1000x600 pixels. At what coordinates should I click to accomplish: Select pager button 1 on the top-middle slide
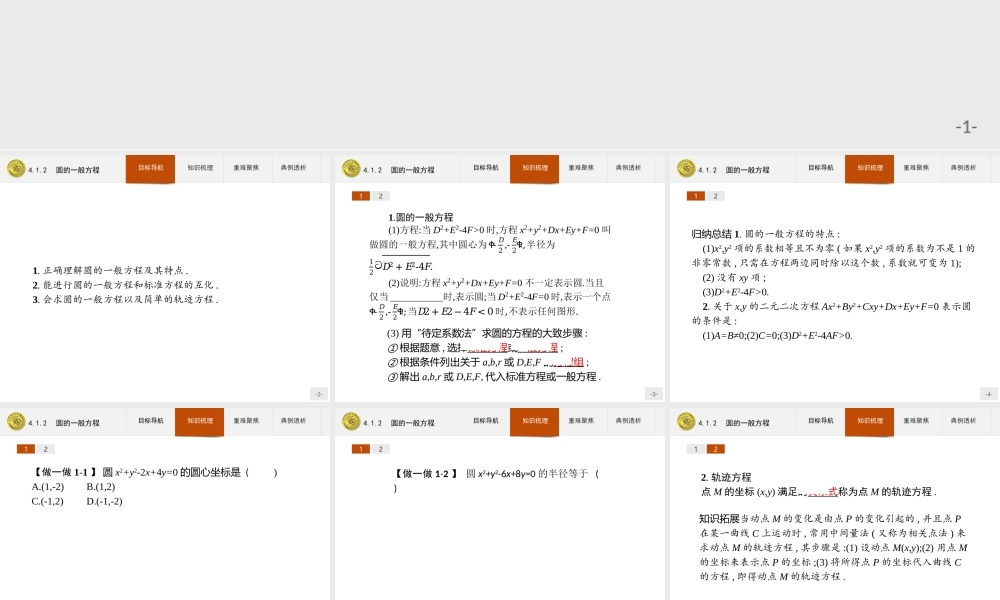(360, 196)
